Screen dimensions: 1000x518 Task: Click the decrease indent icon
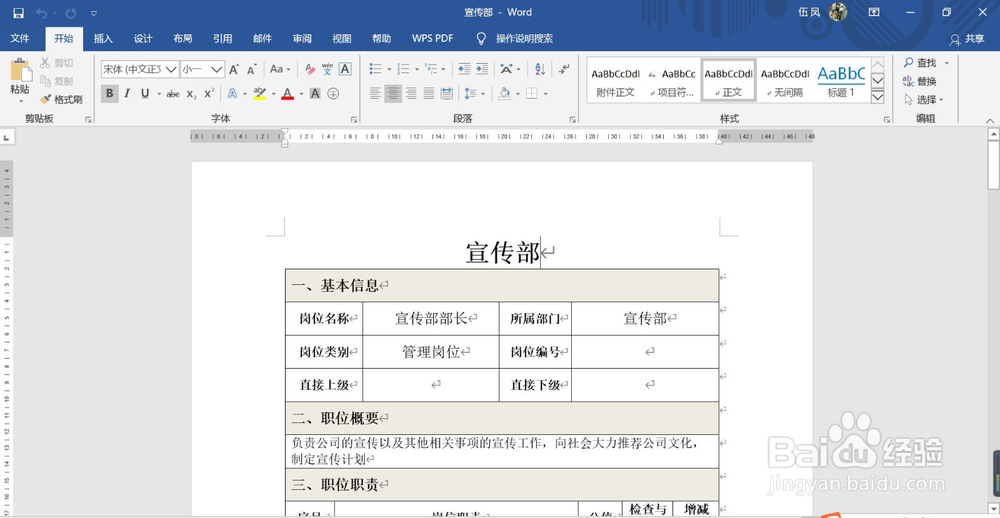(464, 69)
